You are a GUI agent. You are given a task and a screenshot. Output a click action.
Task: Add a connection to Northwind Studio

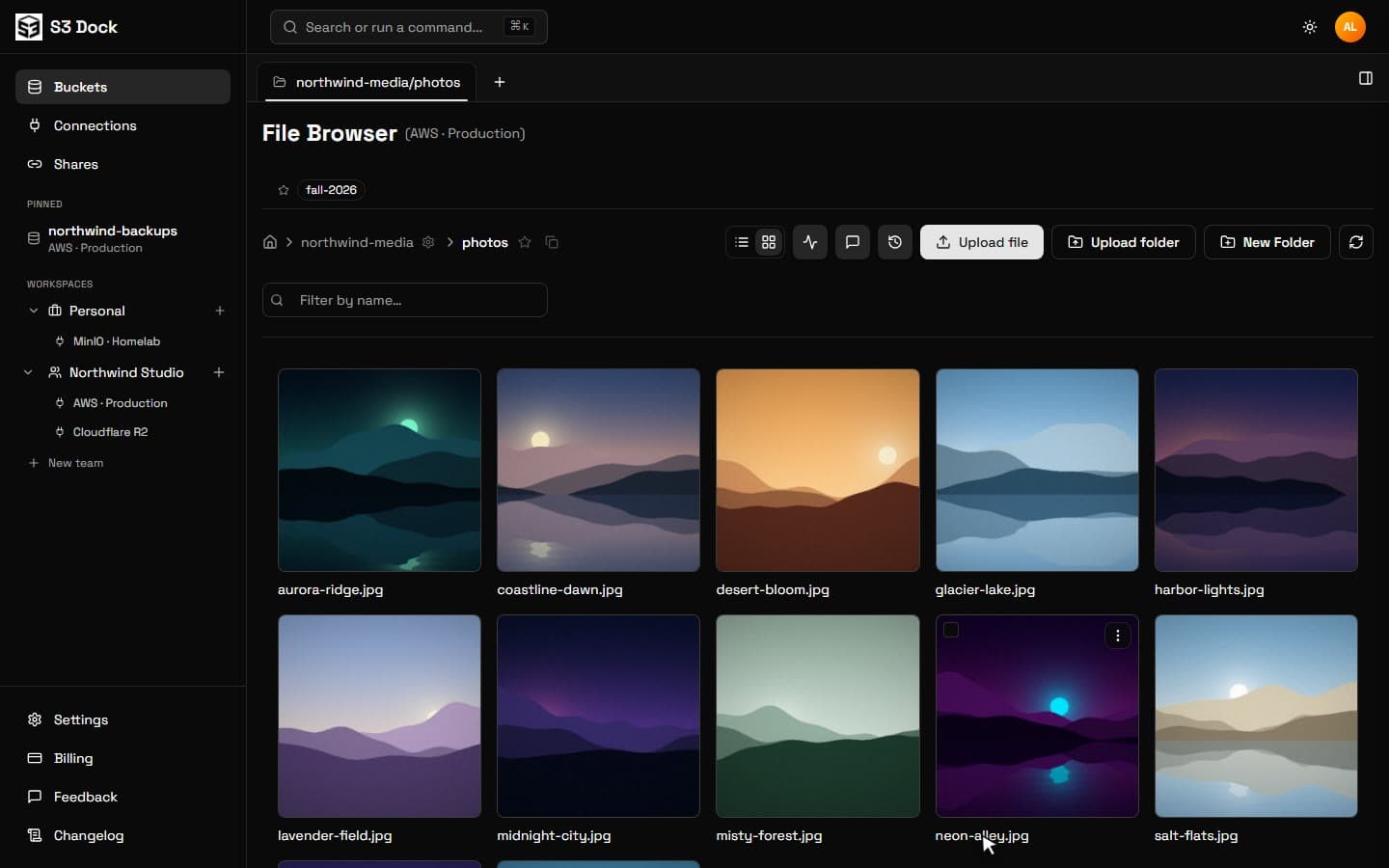point(219,372)
